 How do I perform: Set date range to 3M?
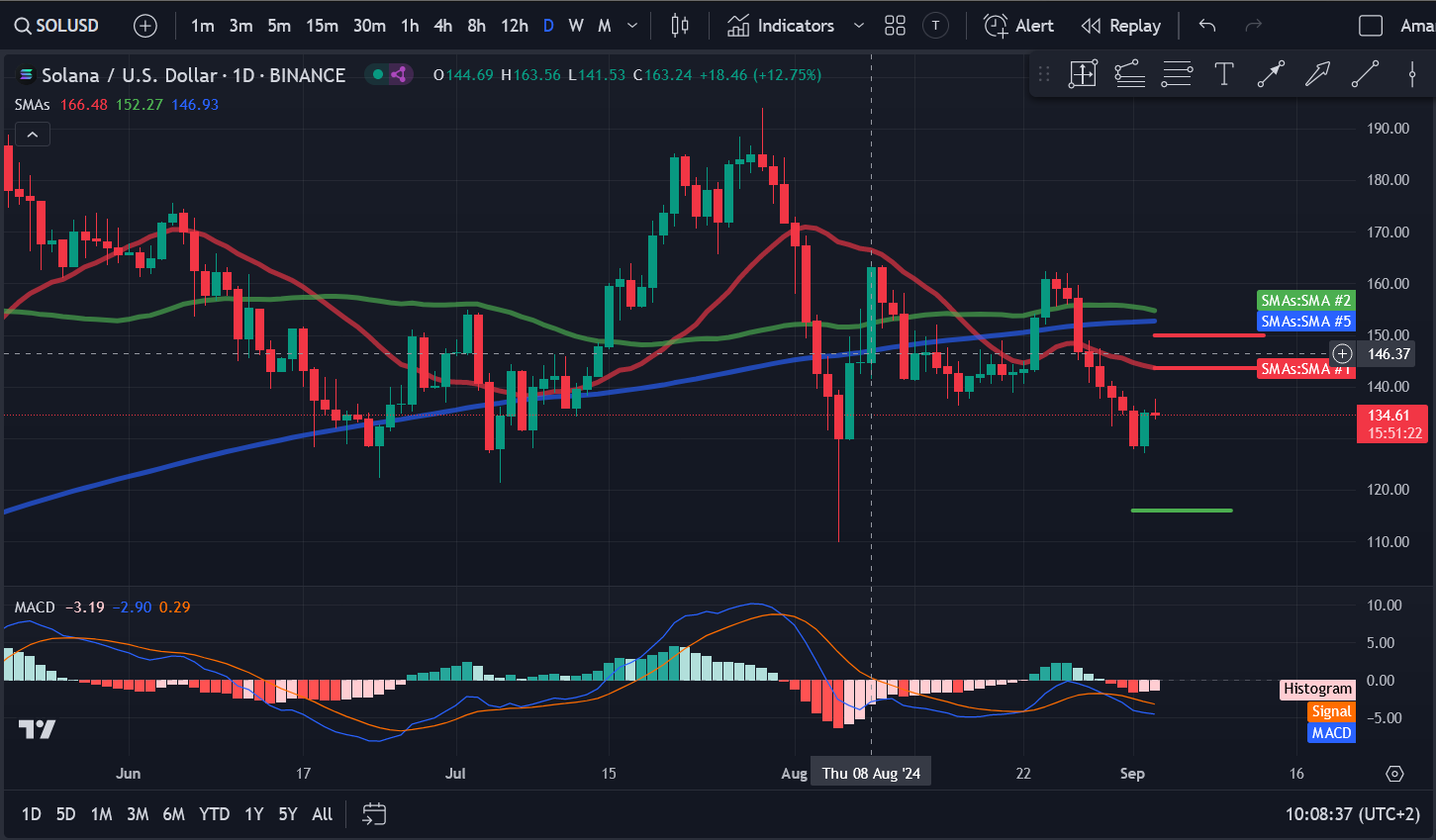(x=138, y=814)
